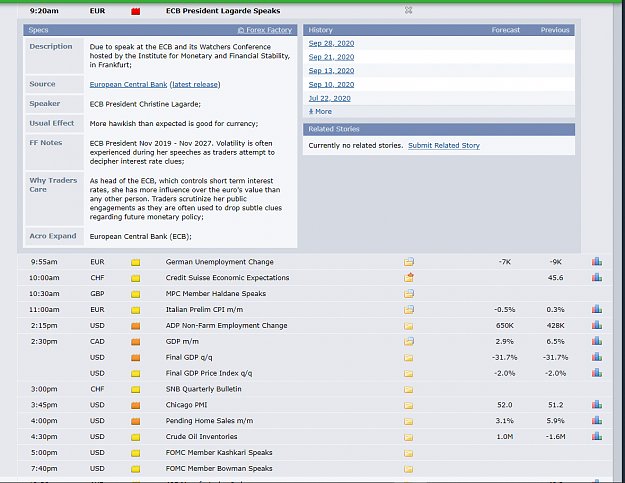Open detail folder for Pending Home Sales m/m
625x483 pixels.
coord(409,421)
